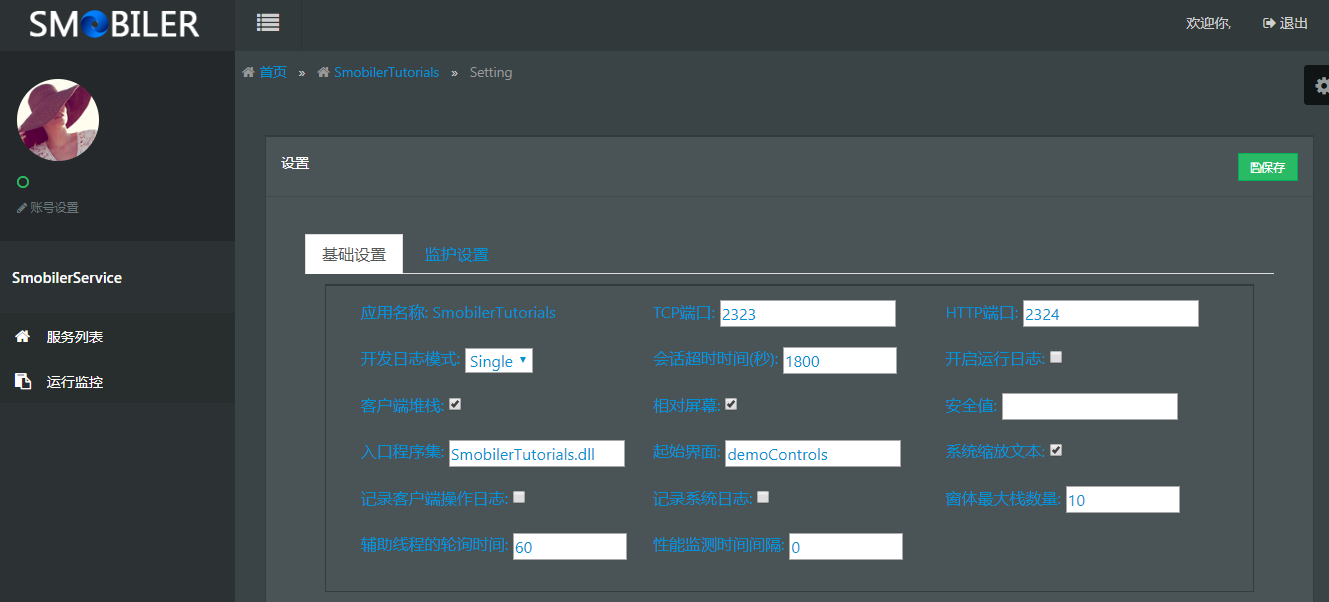Viewport: 1329px width, 602px height.
Task: Click the file icon beside 运行监控
Action: [x=22, y=381]
